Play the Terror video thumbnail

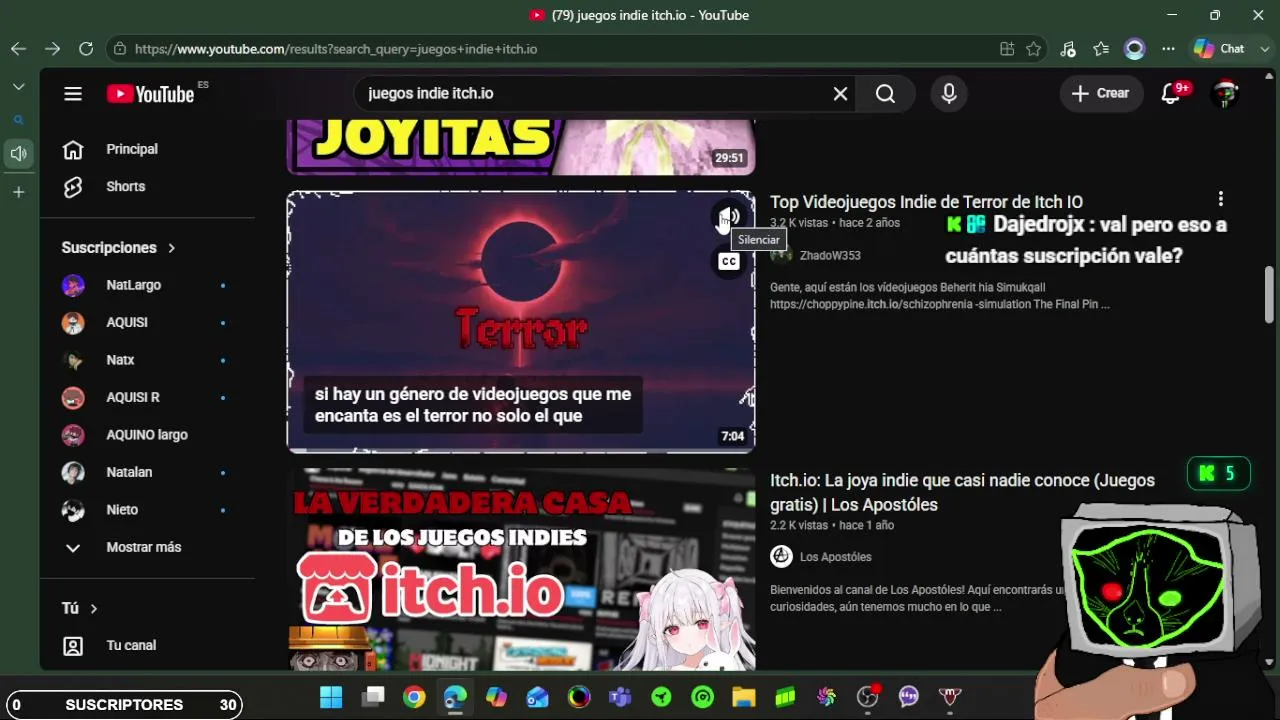[x=521, y=322]
